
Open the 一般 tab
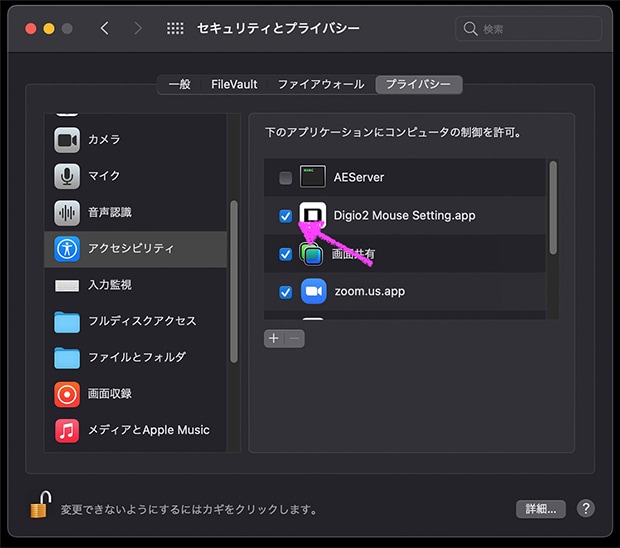click(x=179, y=85)
